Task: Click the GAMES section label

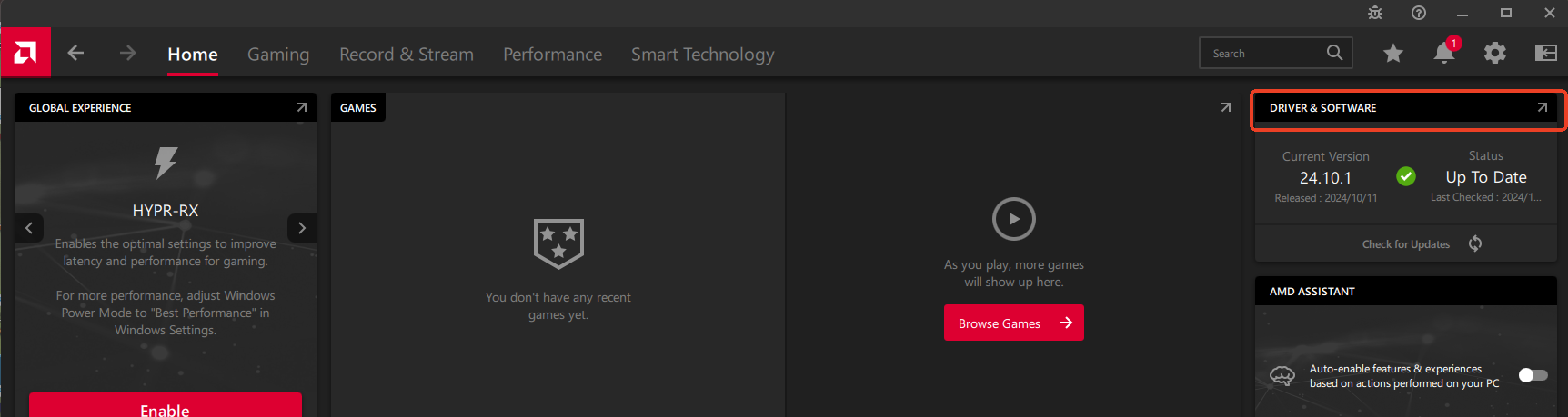Action: tap(358, 107)
